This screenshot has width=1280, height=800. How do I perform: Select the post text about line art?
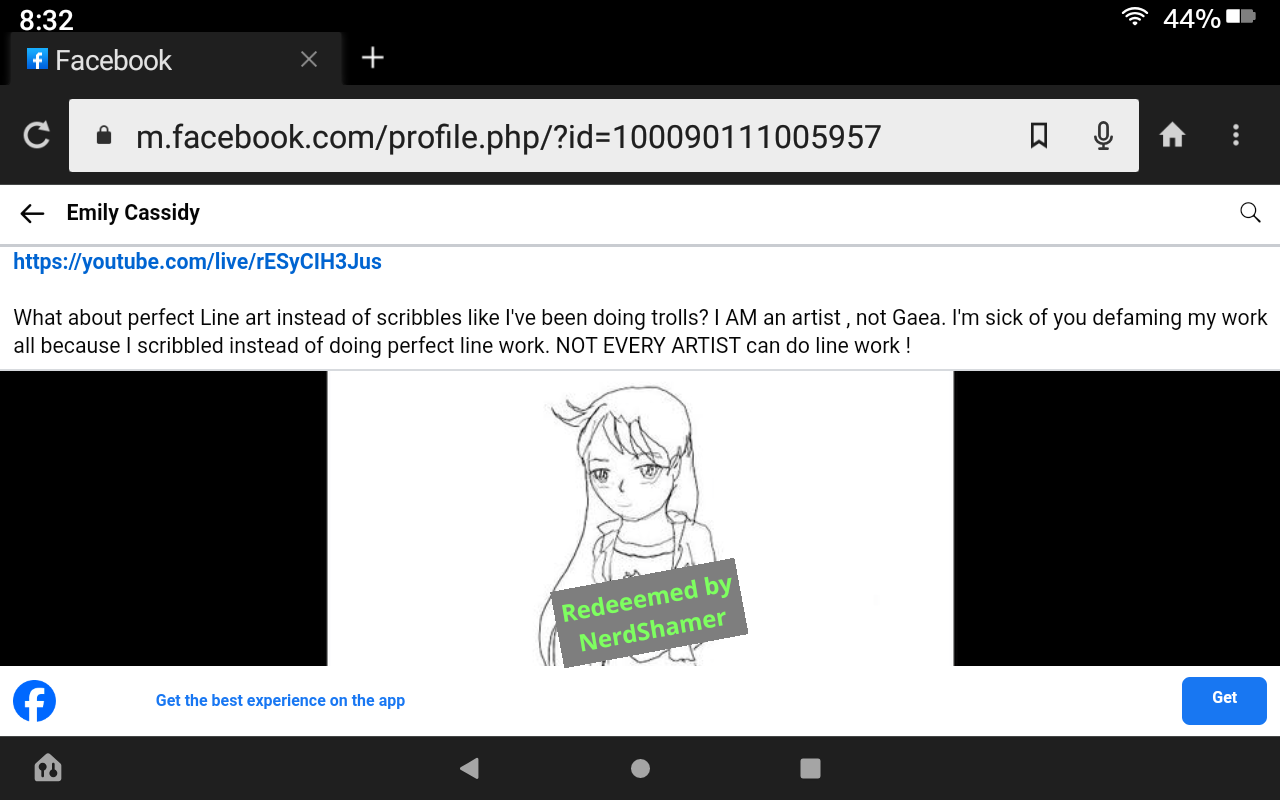tap(640, 332)
